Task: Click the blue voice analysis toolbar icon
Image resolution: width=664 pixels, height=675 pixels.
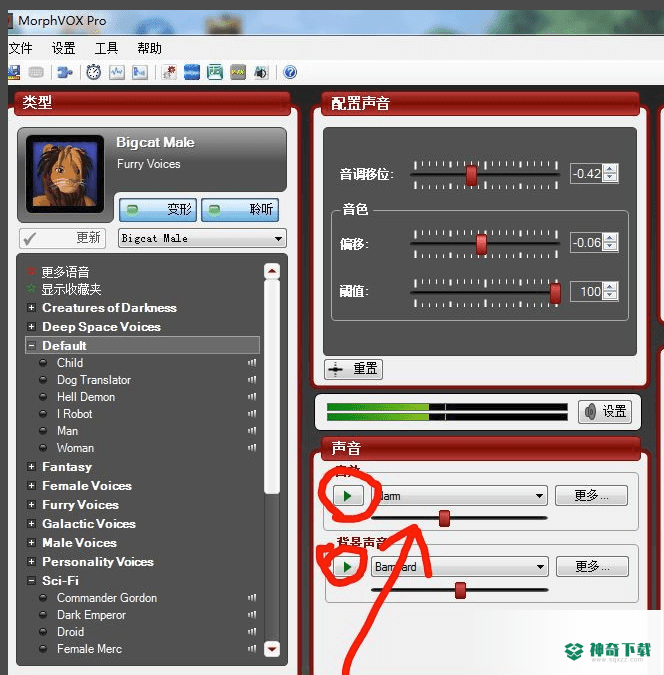Action: (x=140, y=72)
